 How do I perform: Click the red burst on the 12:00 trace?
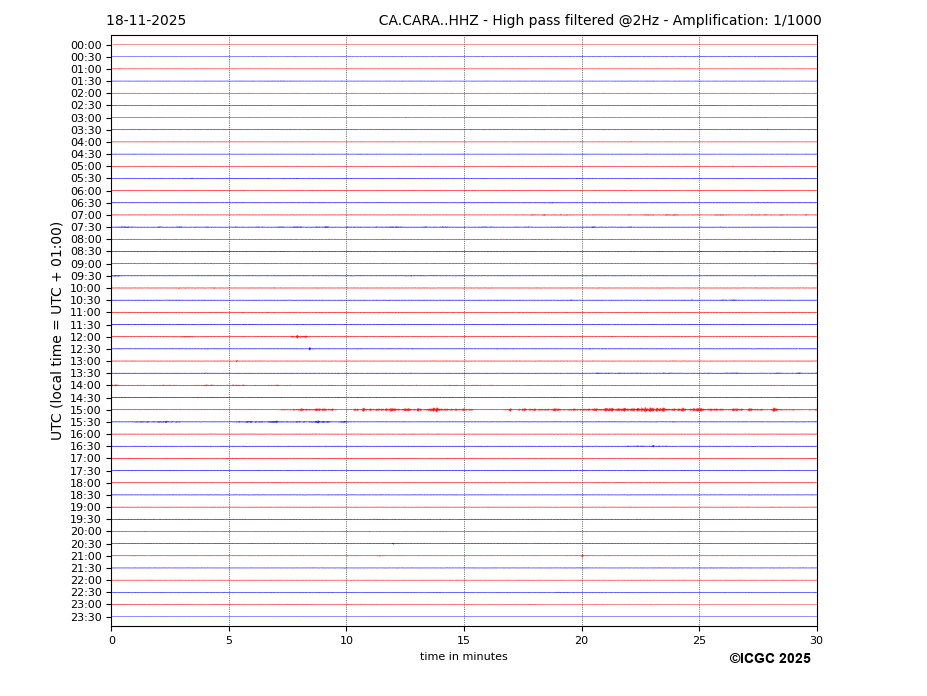click(298, 337)
